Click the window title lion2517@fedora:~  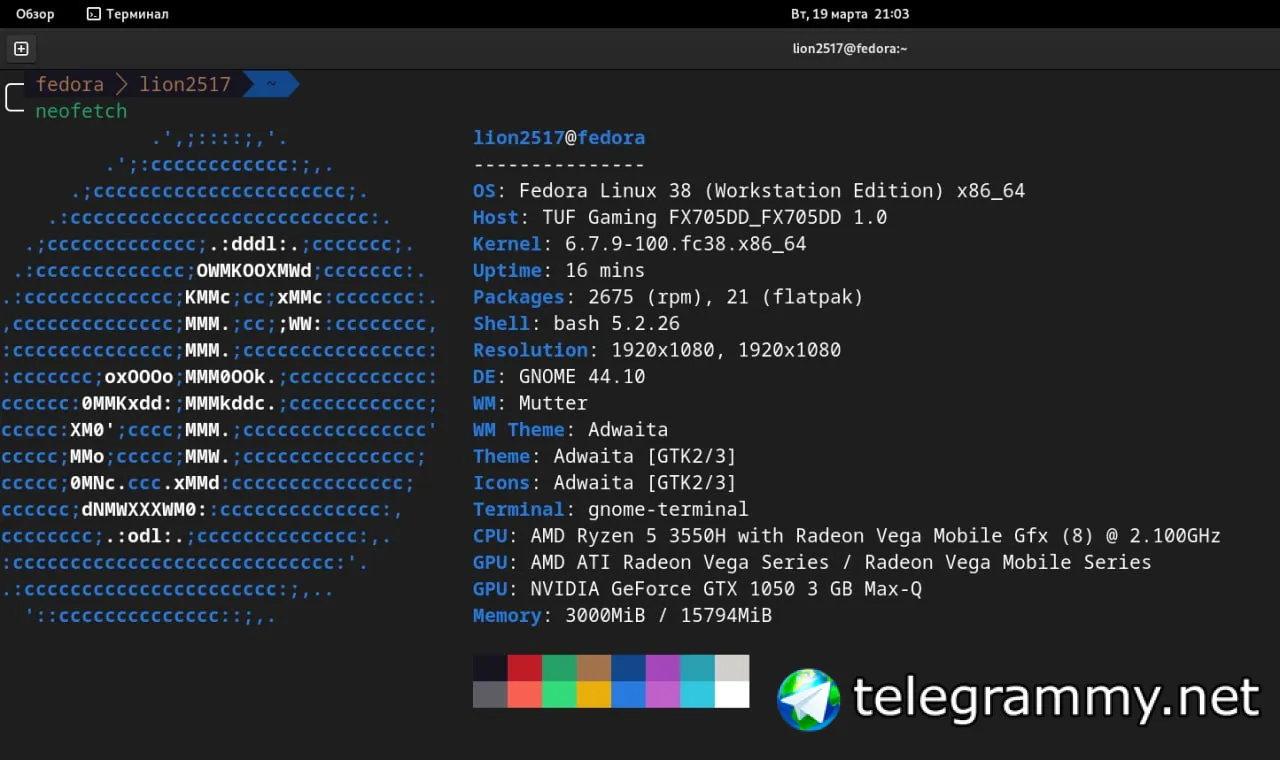point(850,48)
